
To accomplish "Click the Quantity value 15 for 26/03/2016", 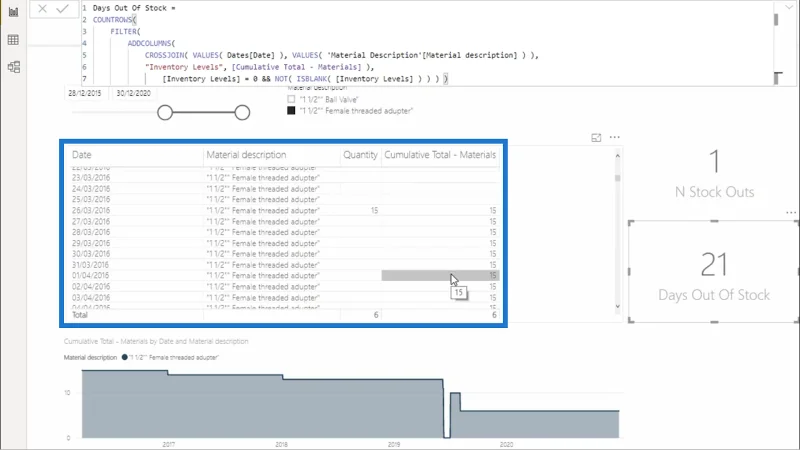I will (374, 210).
